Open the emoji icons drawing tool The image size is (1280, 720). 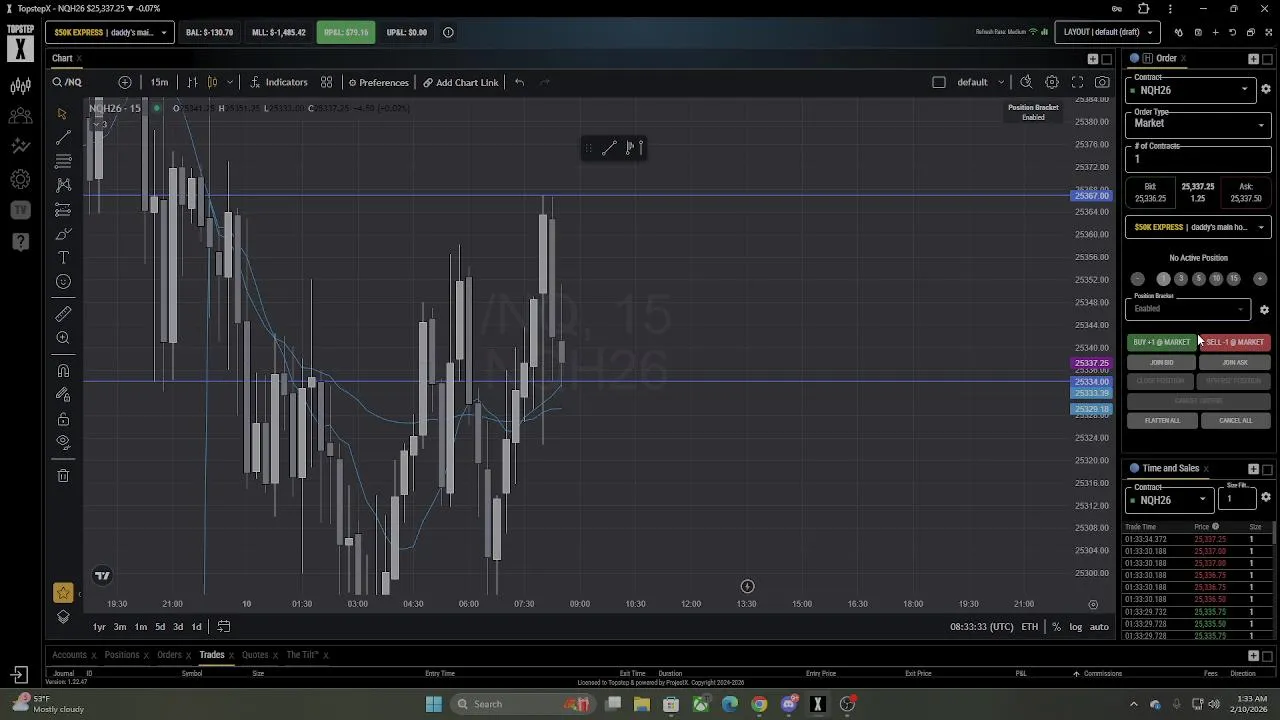pyautogui.click(x=63, y=282)
